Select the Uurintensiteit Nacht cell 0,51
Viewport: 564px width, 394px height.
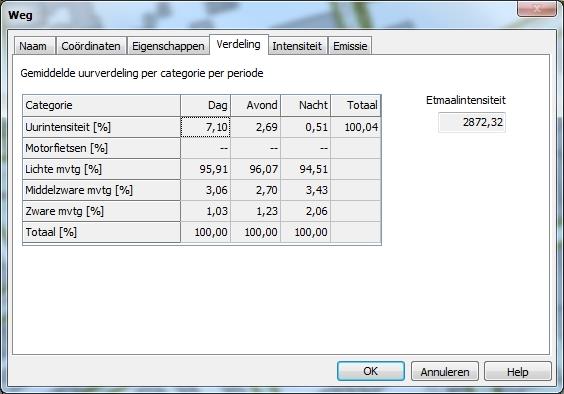(x=306, y=127)
